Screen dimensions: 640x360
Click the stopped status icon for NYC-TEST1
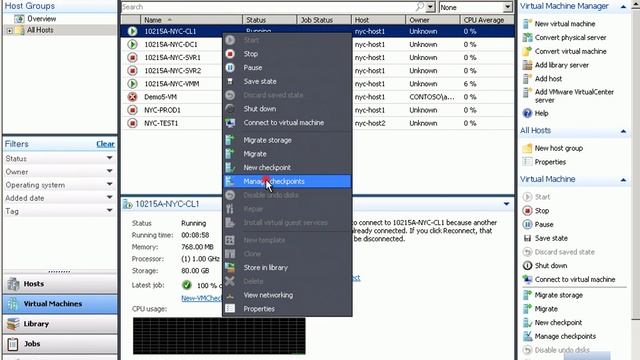[132, 123]
